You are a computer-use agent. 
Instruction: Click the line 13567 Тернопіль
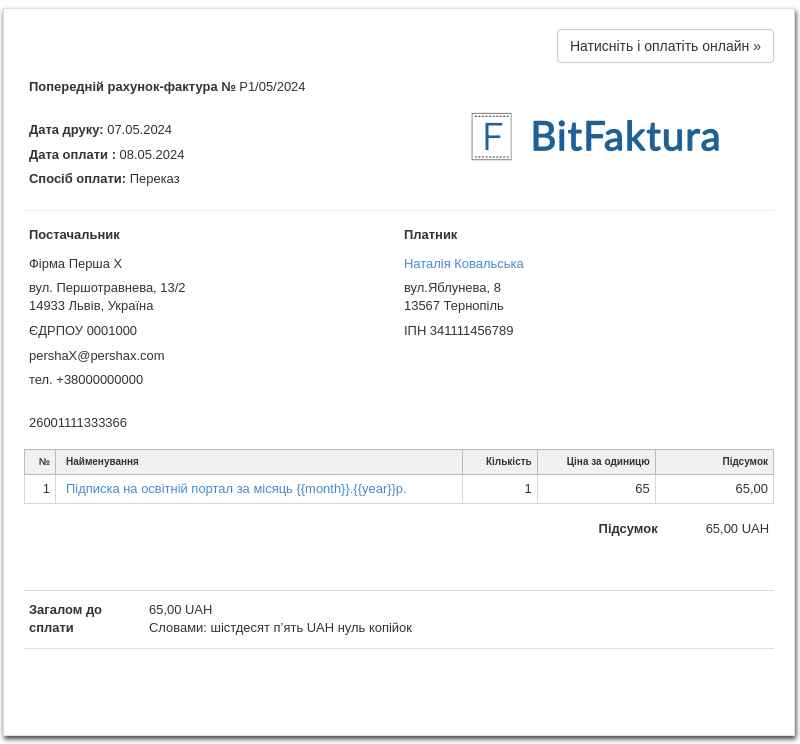click(454, 306)
